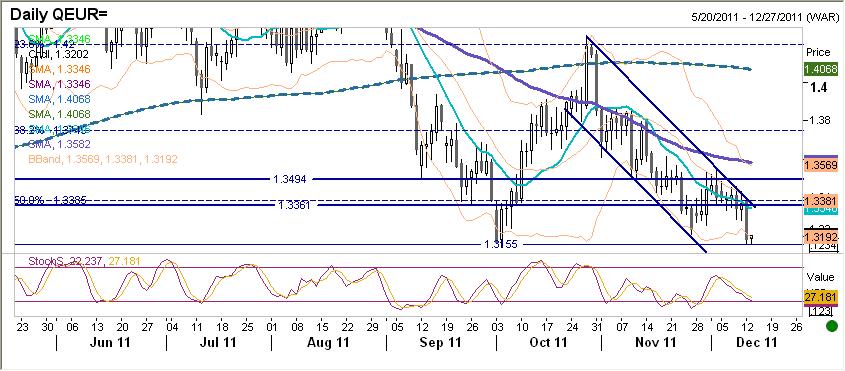This screenshot has width=845, height=371.
Task: Click the '23' date tick on time axis
Action: tap(22, 326)
